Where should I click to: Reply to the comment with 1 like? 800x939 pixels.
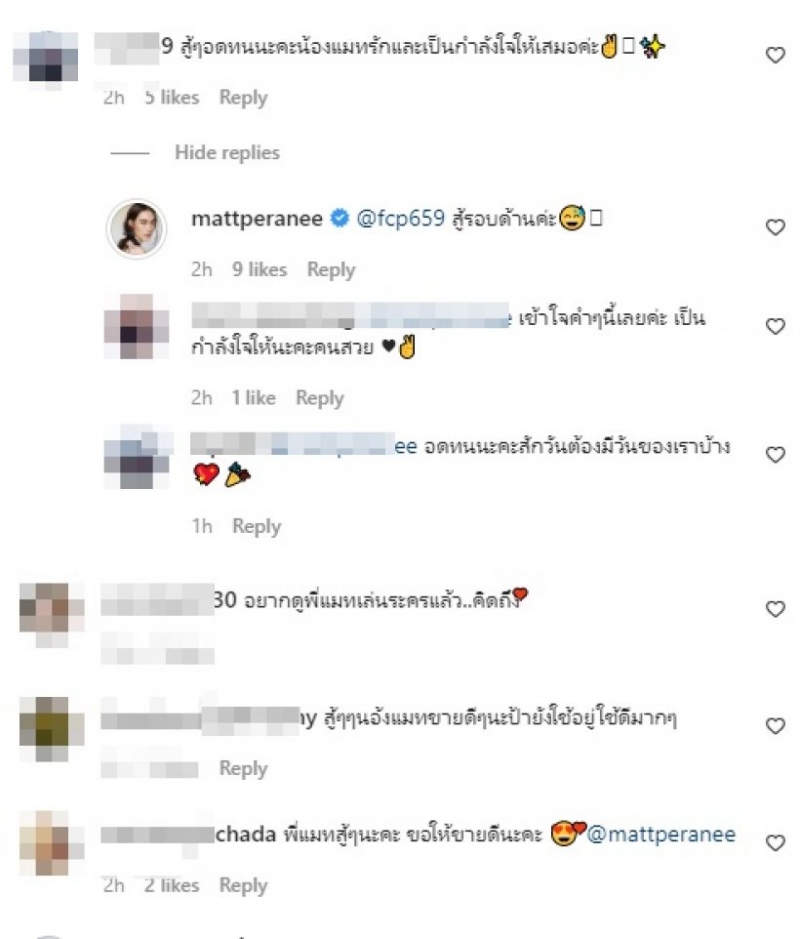click(x=320, y=398)
